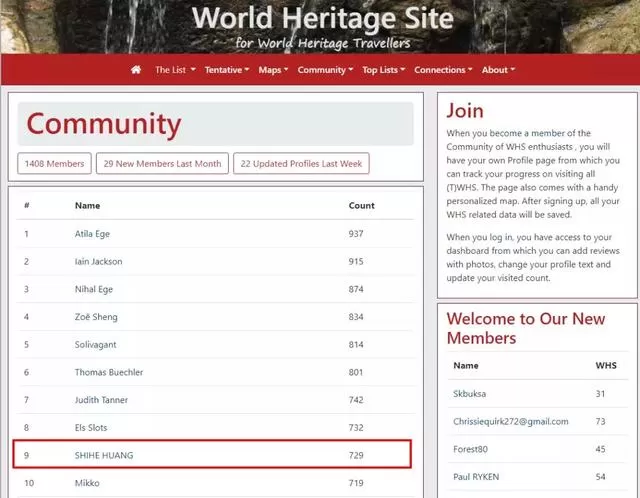Viewport: 640px width, 498px height.
Task: Click count 937 for Atila Ege
Action: [356, 234]
